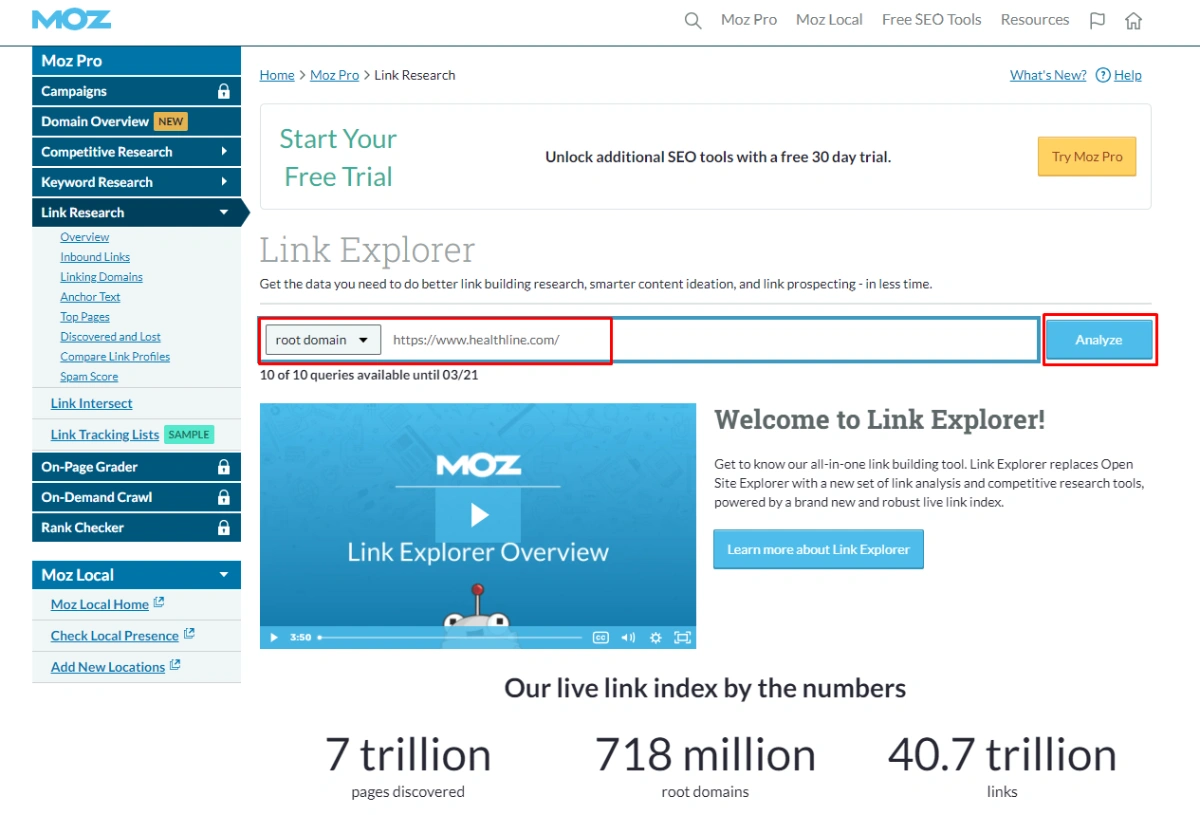Click the Try Moz Pro button
Image resolution: width=1200 pixels, height=815 pixels.
pos(1087,157)
